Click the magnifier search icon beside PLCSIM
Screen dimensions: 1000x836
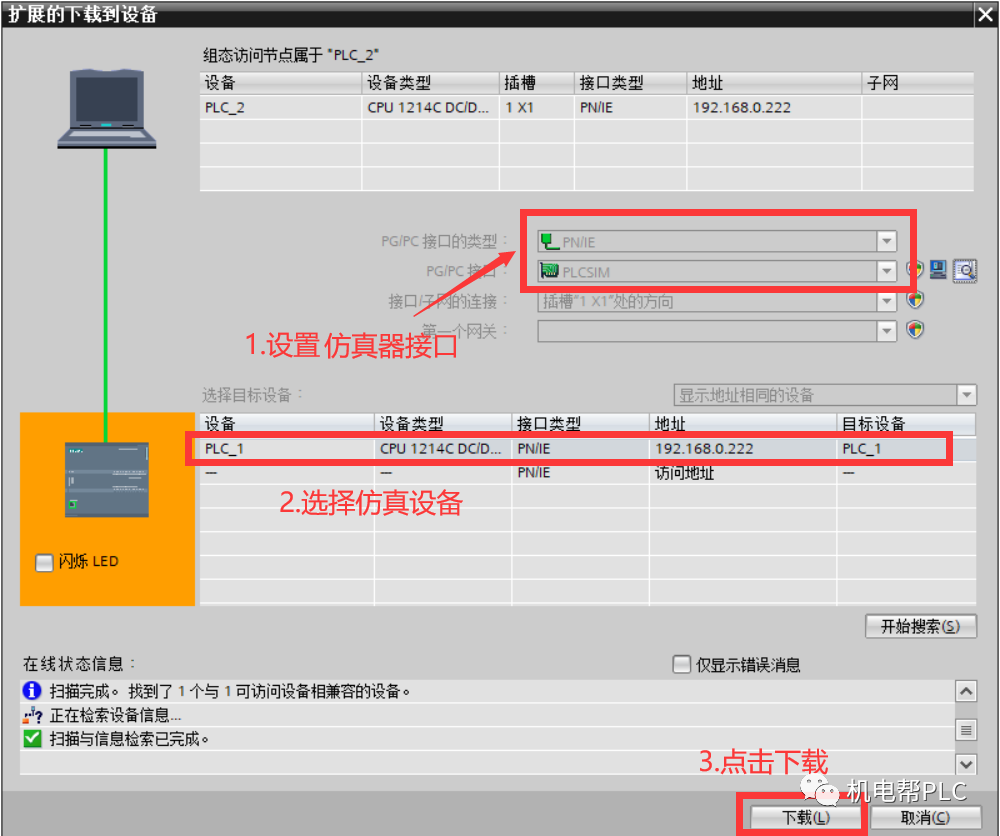[x=965, y=270]
